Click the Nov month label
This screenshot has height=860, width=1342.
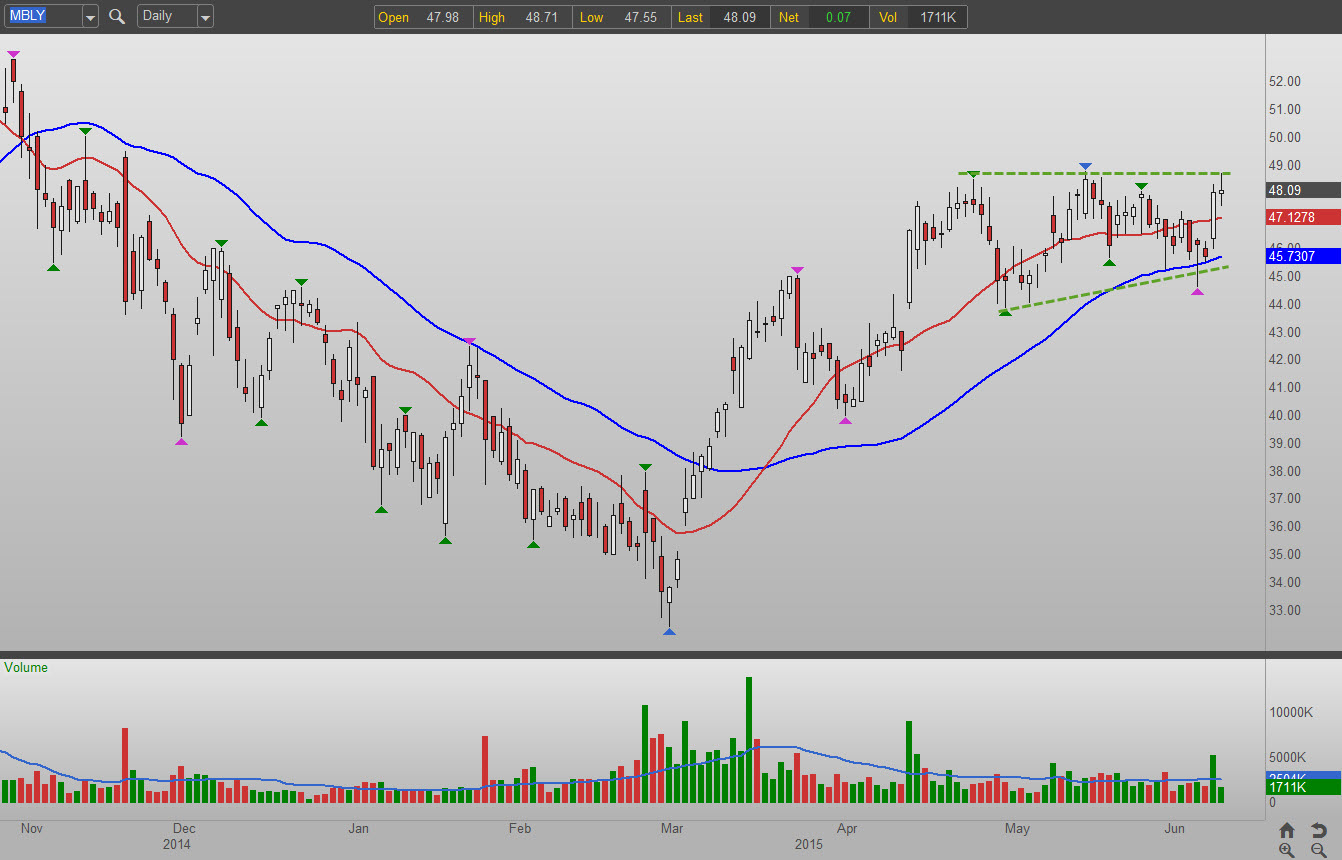[32, 829]
